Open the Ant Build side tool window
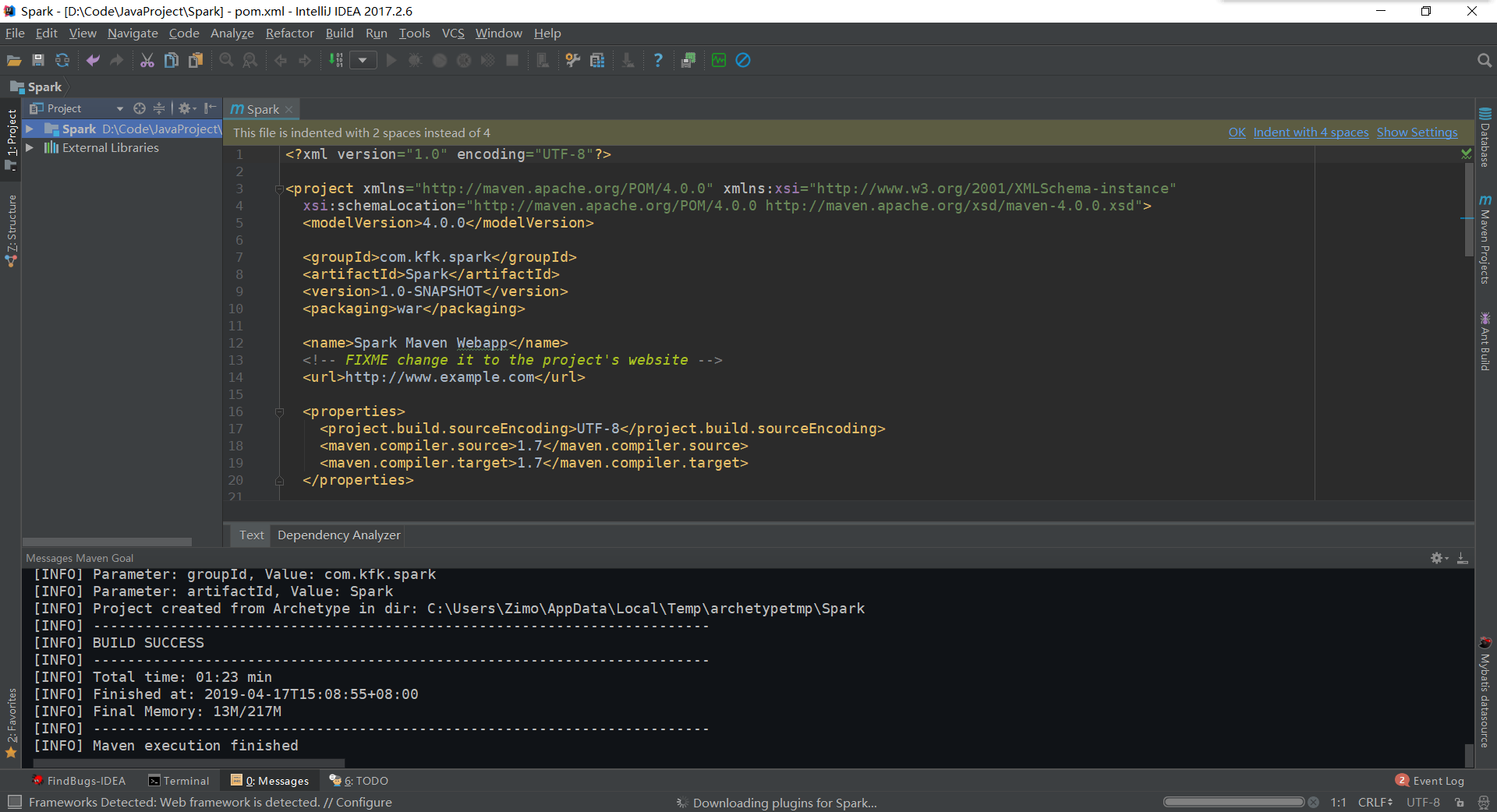Screen dimensions: 1497x812 (x=1485, y=341)
